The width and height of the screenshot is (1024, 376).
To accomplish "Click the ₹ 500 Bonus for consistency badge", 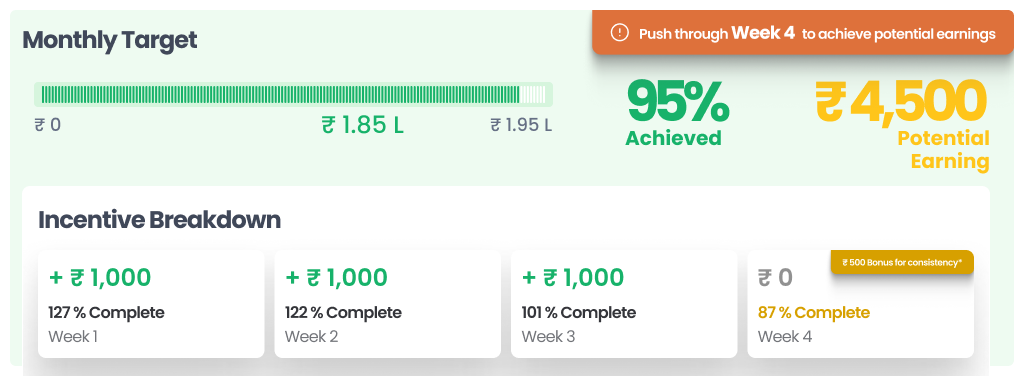I will (x=902, y=262).
